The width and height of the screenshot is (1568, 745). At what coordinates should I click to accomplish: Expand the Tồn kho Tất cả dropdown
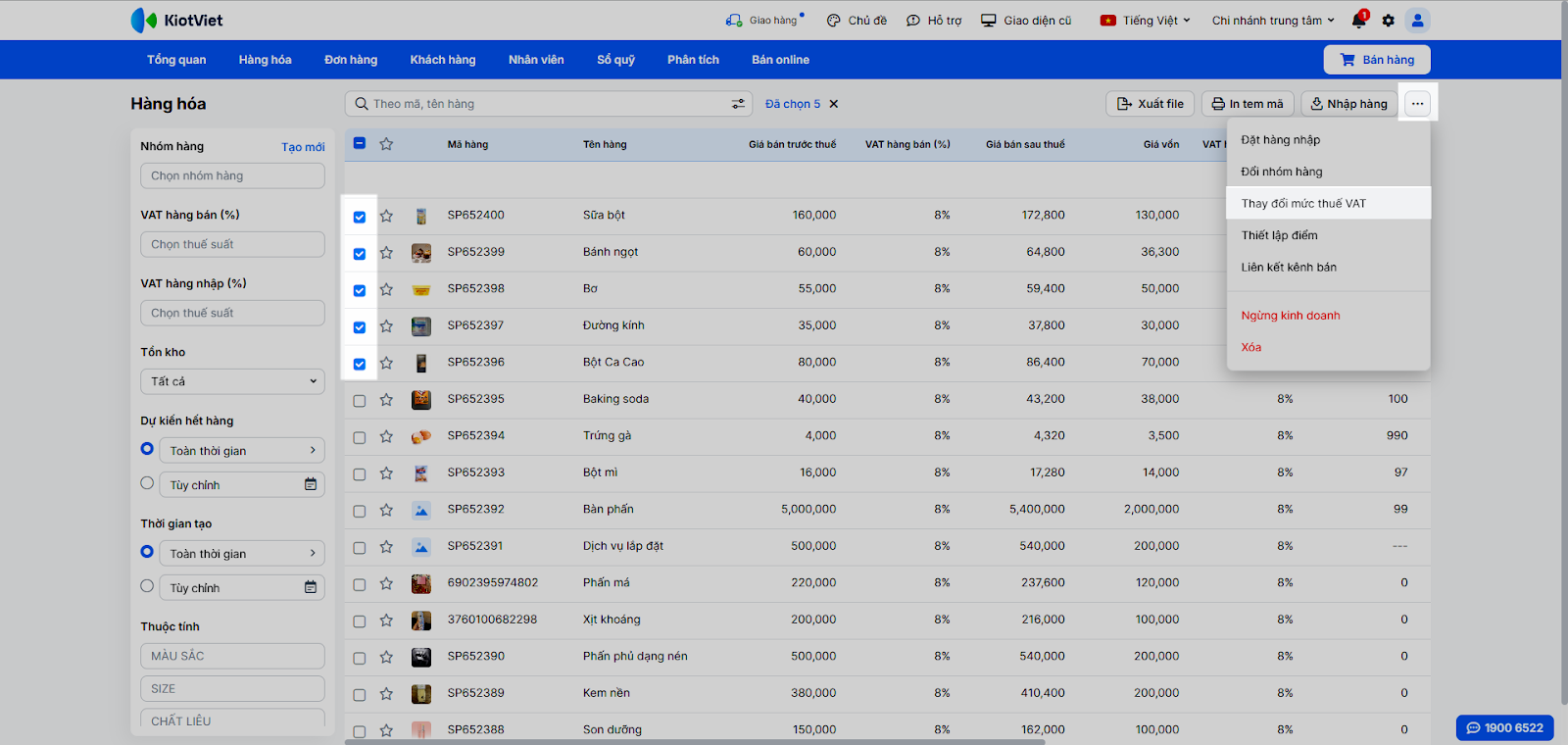click(x=232, y=381)
